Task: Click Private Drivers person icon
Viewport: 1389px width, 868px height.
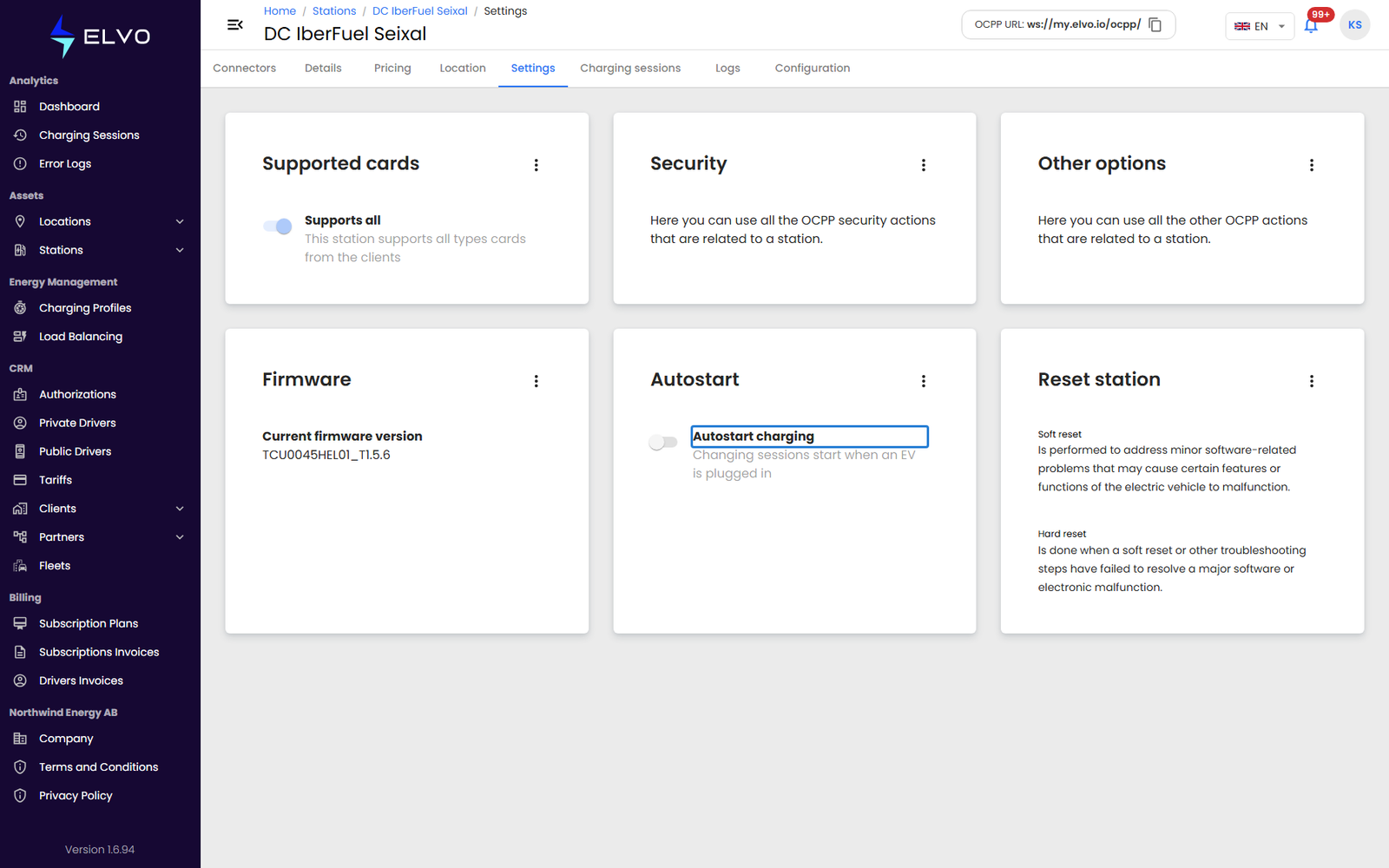Action: [x=20, y=423]
